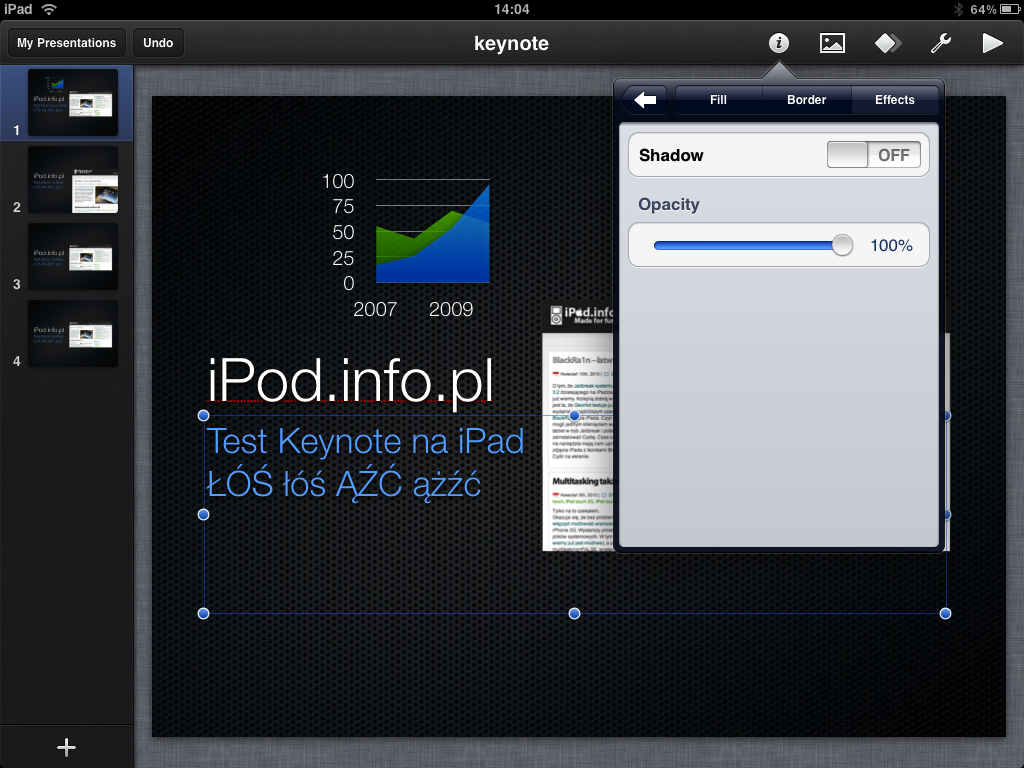Select slide 4 thumbnail
Viewport: 1024px width, 768px height.
point(73,334)
